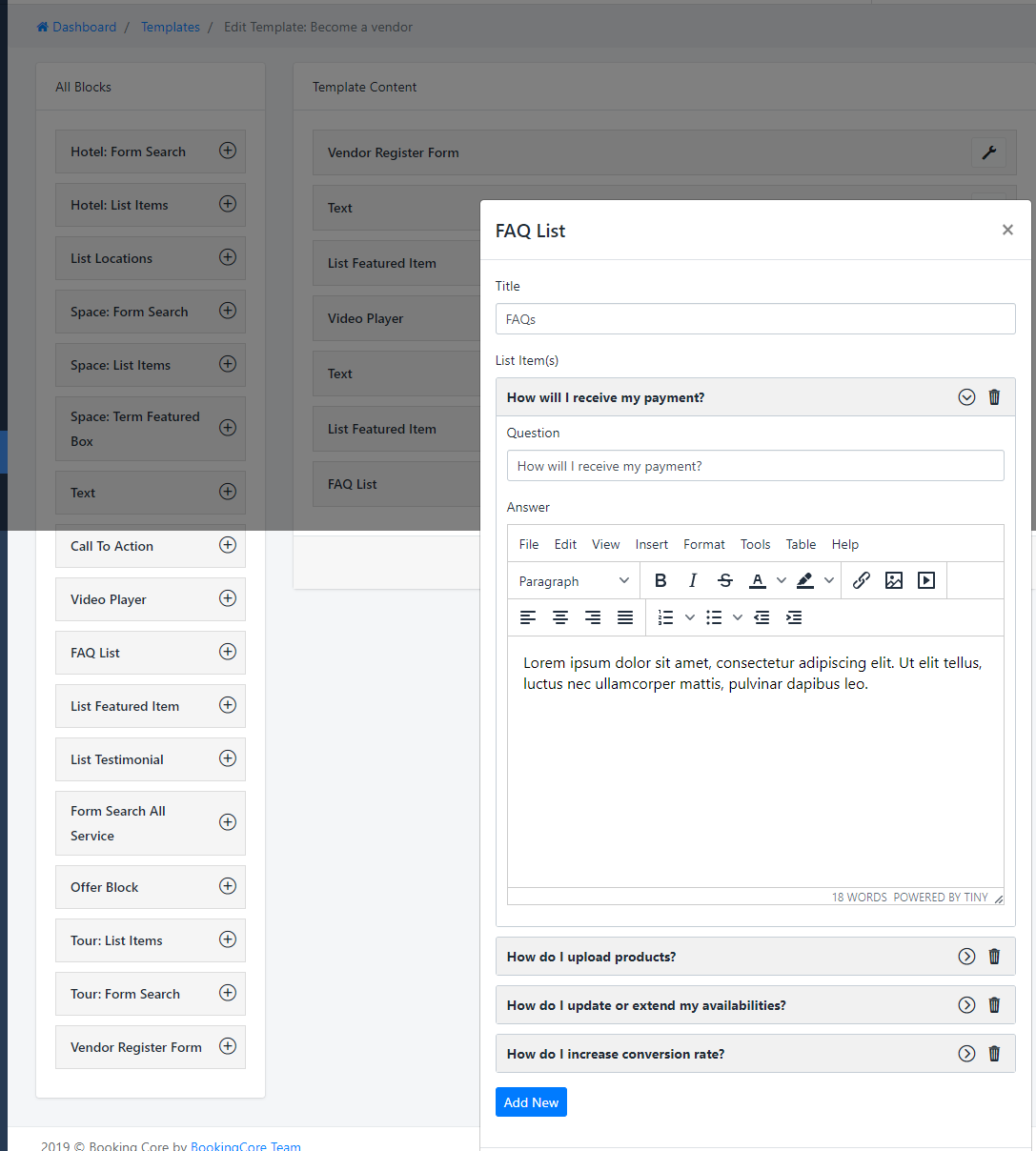Open the Paragraph format dropdown
Image resolution: width=1036 pixels, height=1151 pixels.
coord(574,581)
